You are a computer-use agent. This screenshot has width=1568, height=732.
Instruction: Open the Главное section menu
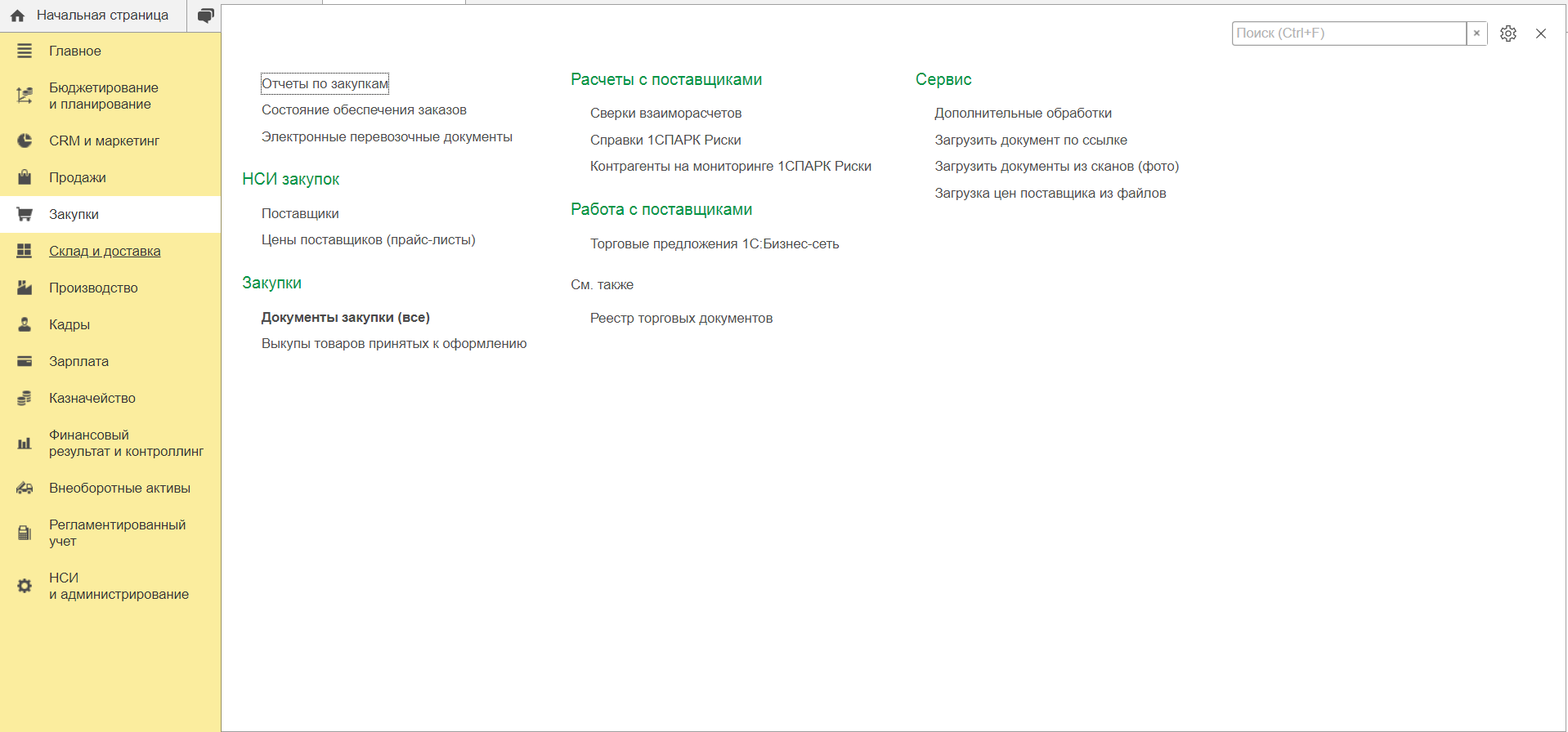coord(75,51)
